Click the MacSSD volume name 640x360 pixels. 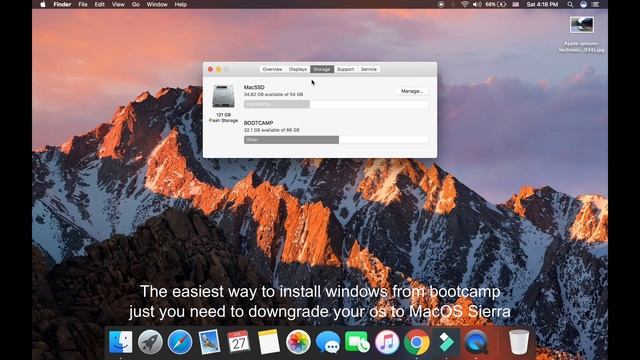pos(254,87)
